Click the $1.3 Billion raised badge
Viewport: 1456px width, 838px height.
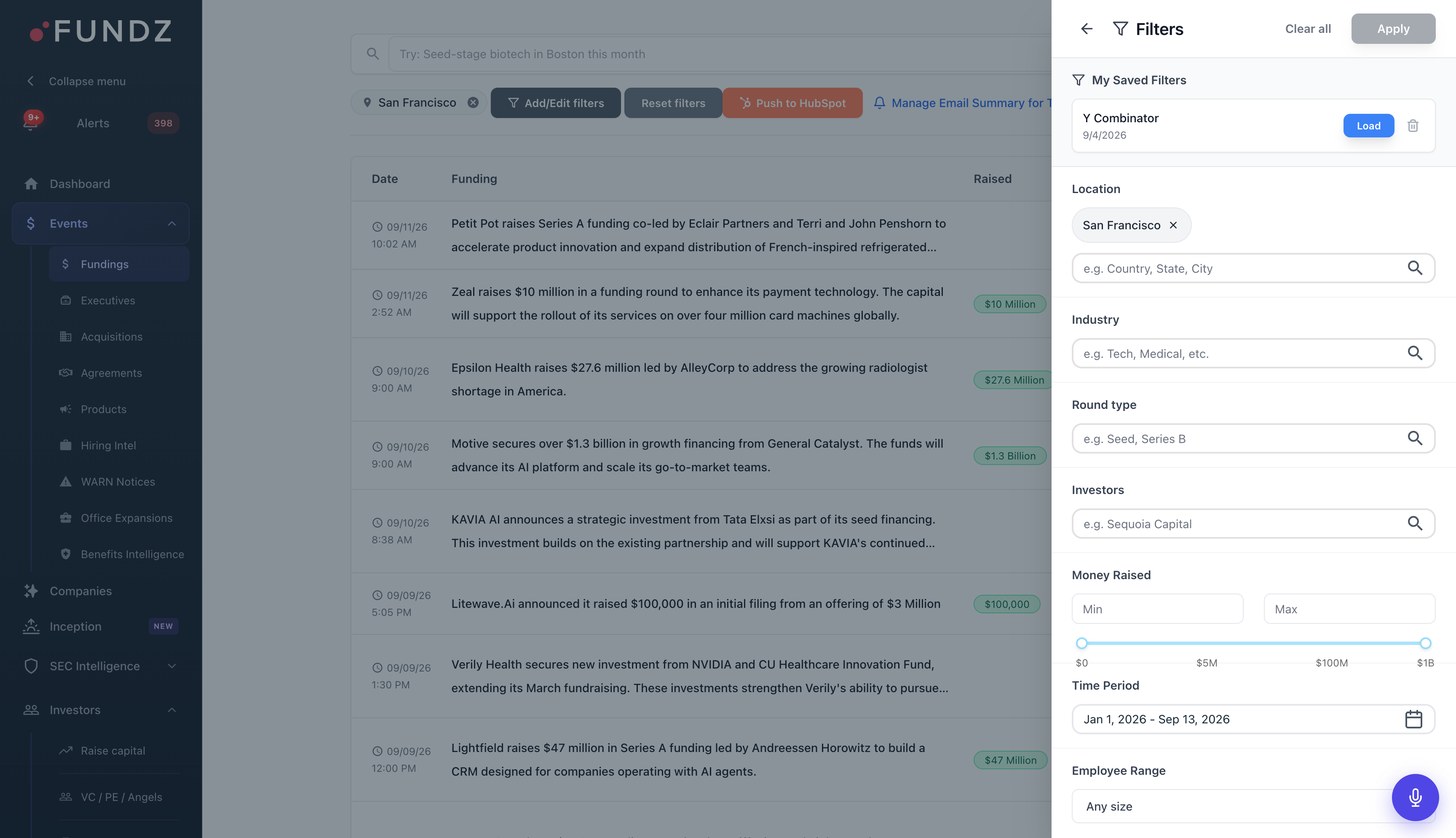coord(1010,456)
